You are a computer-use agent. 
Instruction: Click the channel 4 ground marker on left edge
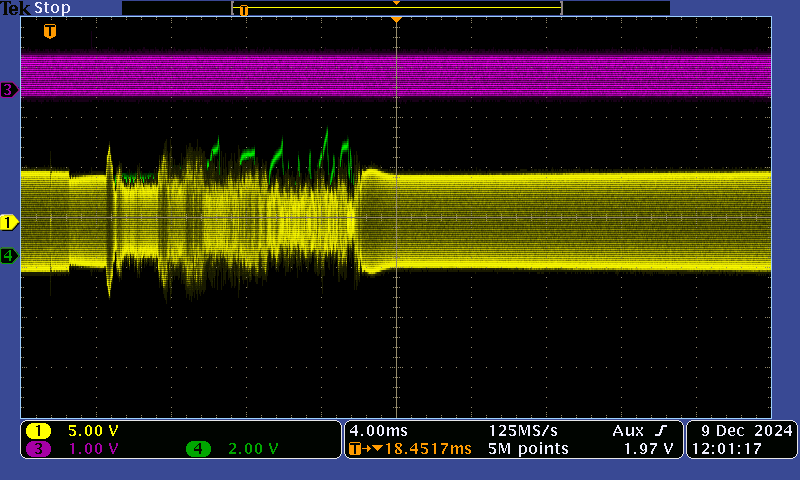[x=9, y=256]
